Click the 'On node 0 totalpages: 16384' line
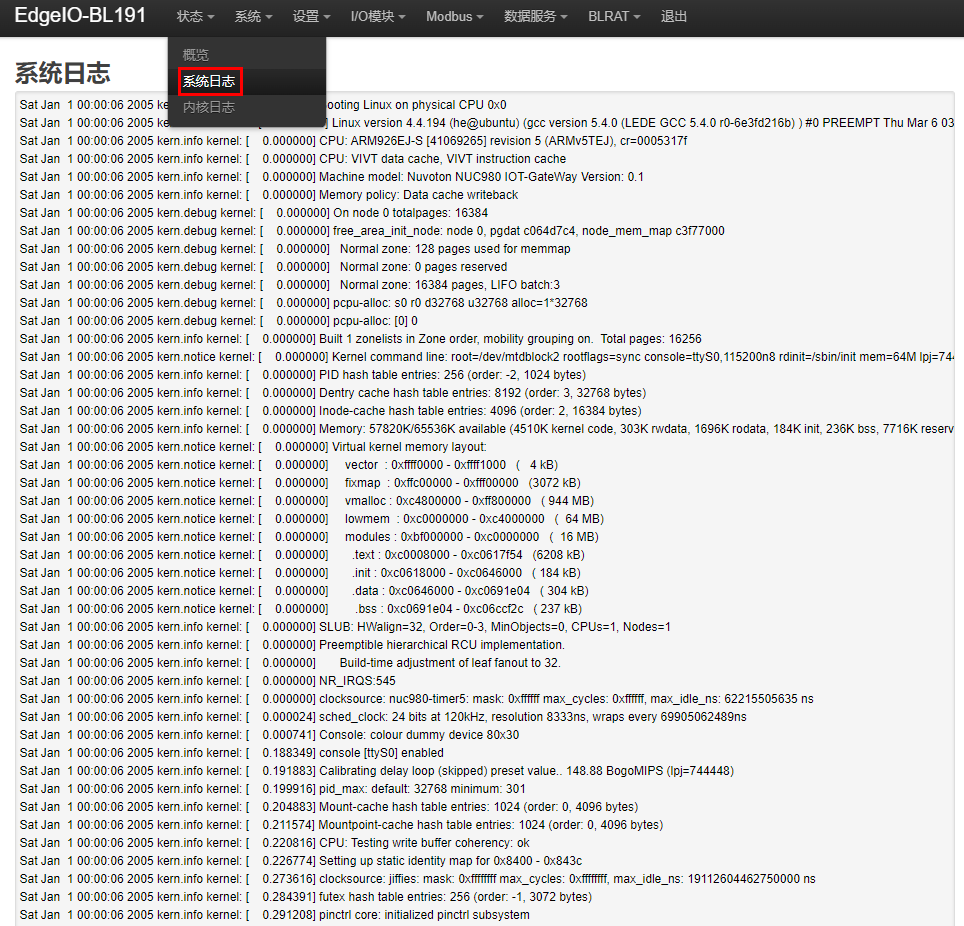 pyautogui.click(x=254, y=213)
